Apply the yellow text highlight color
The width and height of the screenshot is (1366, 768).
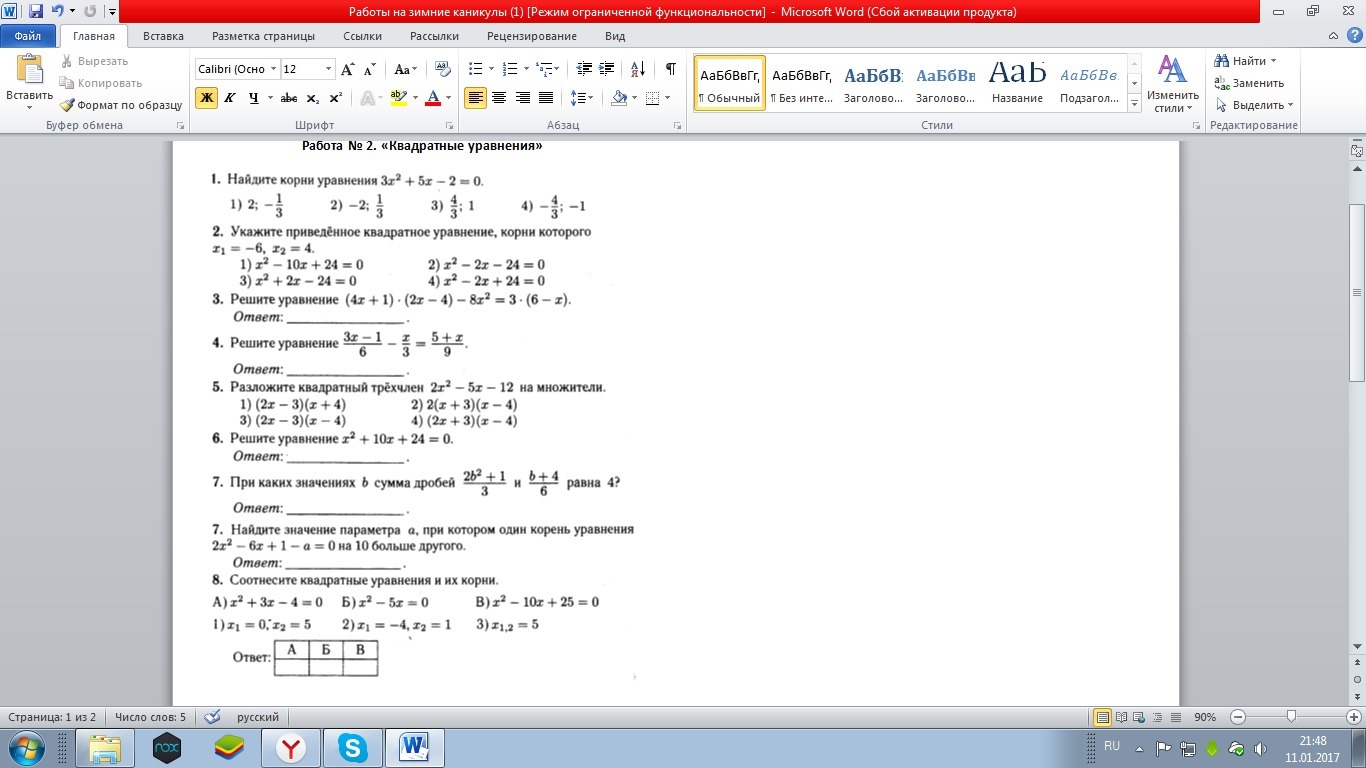click(x=398, y=98)
